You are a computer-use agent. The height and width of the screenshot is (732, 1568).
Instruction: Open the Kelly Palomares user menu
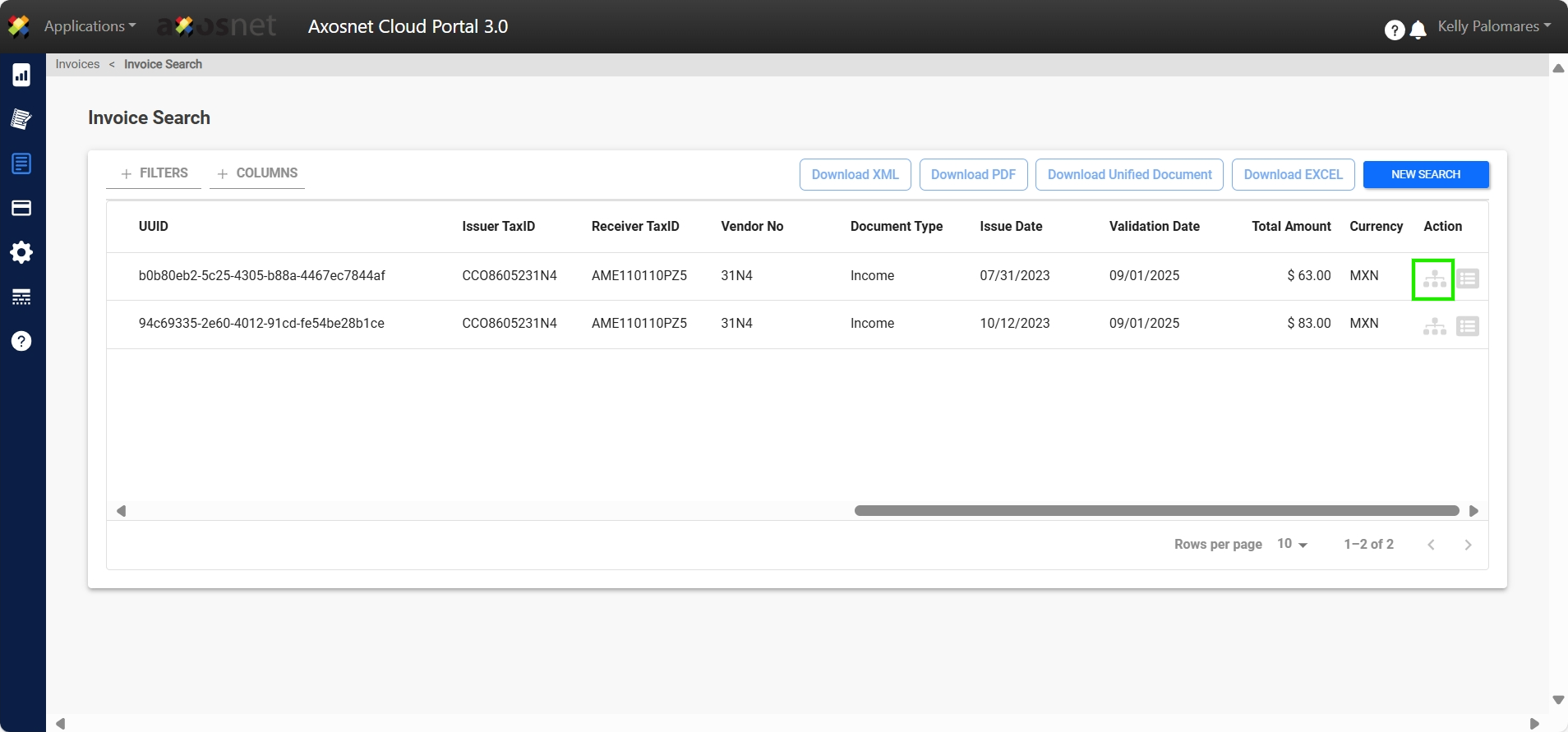click(1493, 26)
